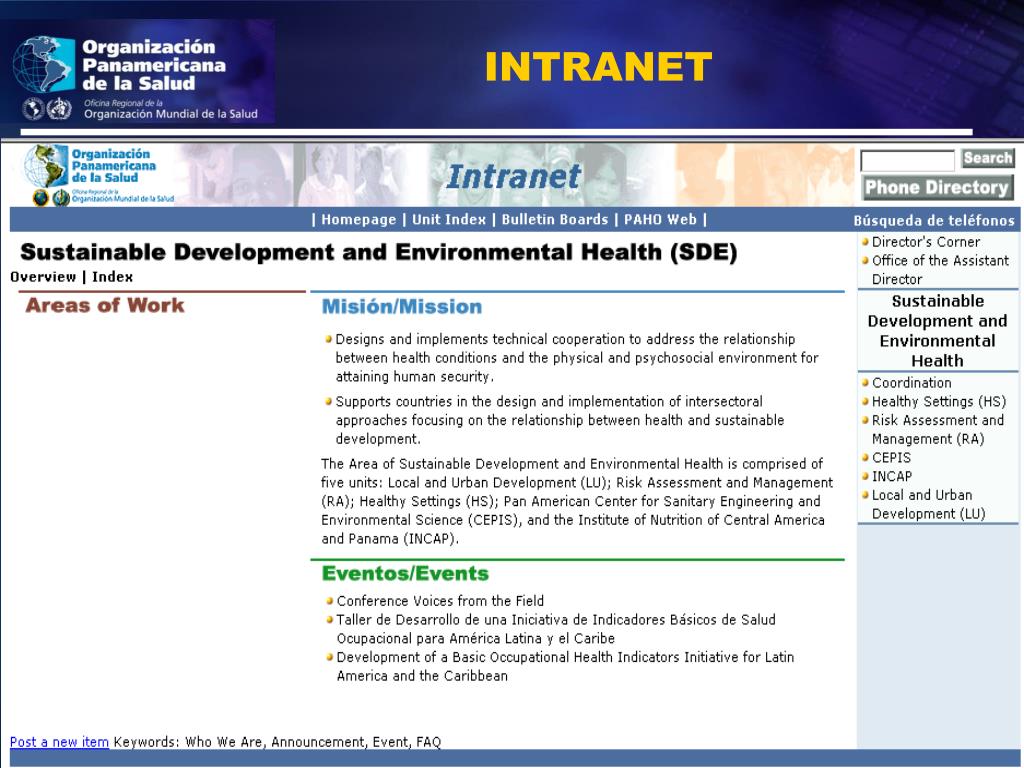This screenshot has width=1024, height=768.
Task: Open INCAP sidebar link
Action: (892, 477)
